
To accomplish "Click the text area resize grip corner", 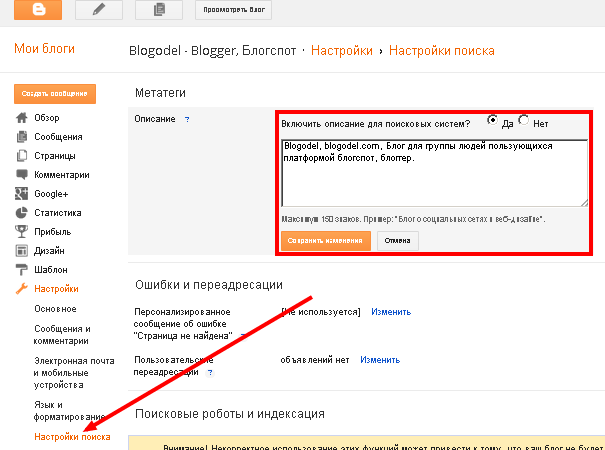I will click(584, 203).
